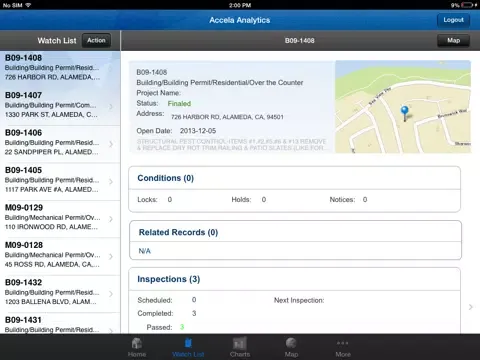Viewport: 480px width, 360px height.
Task: Open the Related Records (0) section header
Action: (178, 232)
